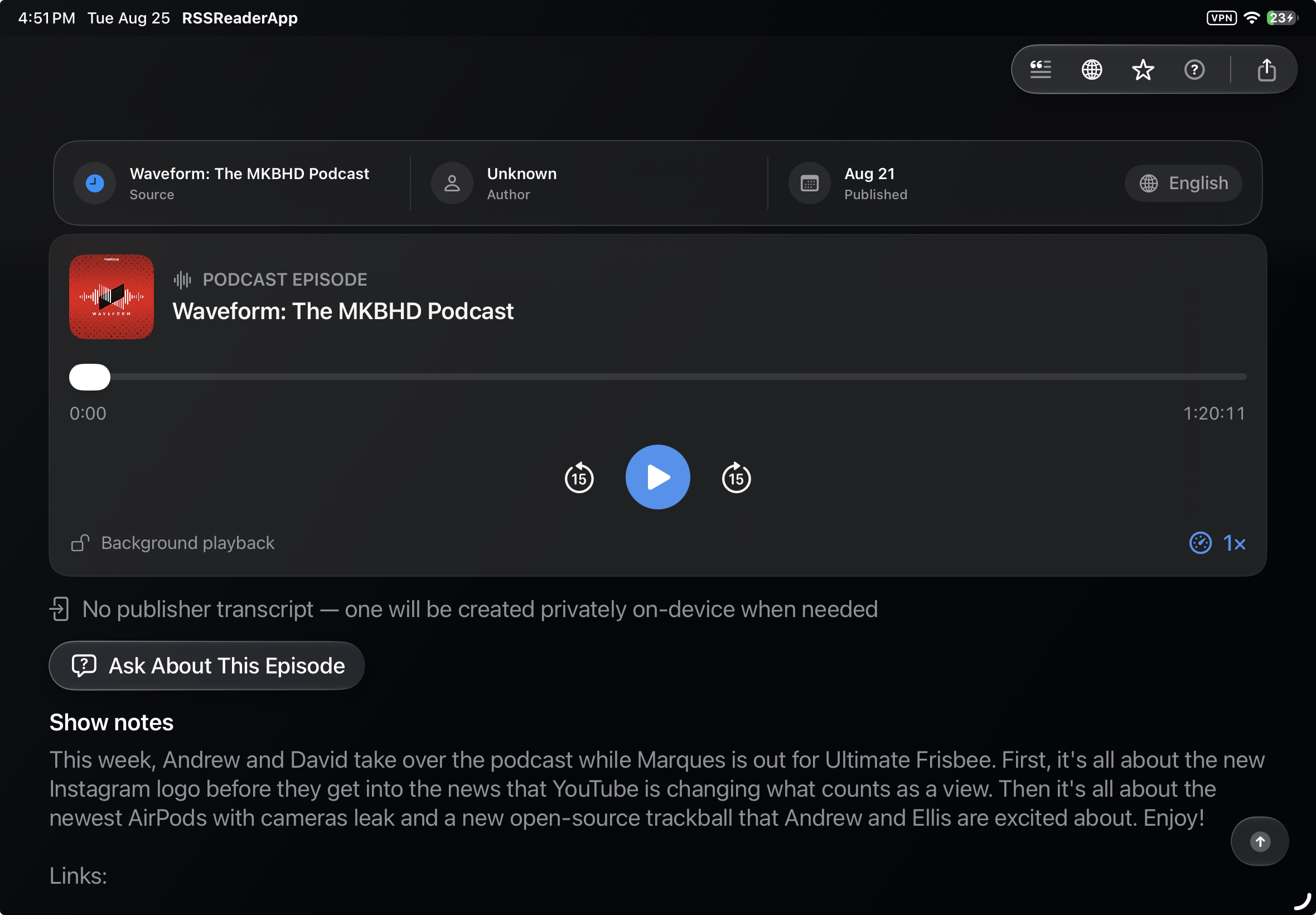Image resolution: width=1316 pixels, height=915 pixels.
Task: Click the playback progress slider thumb
Action: pos(90,377)
